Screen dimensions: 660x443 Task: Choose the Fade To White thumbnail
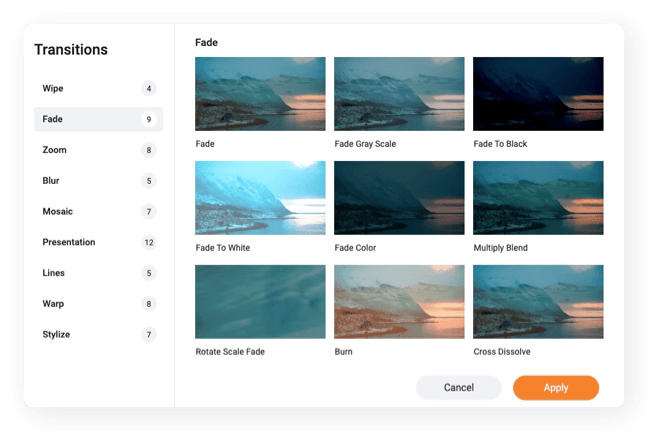(x=260, y=198)
